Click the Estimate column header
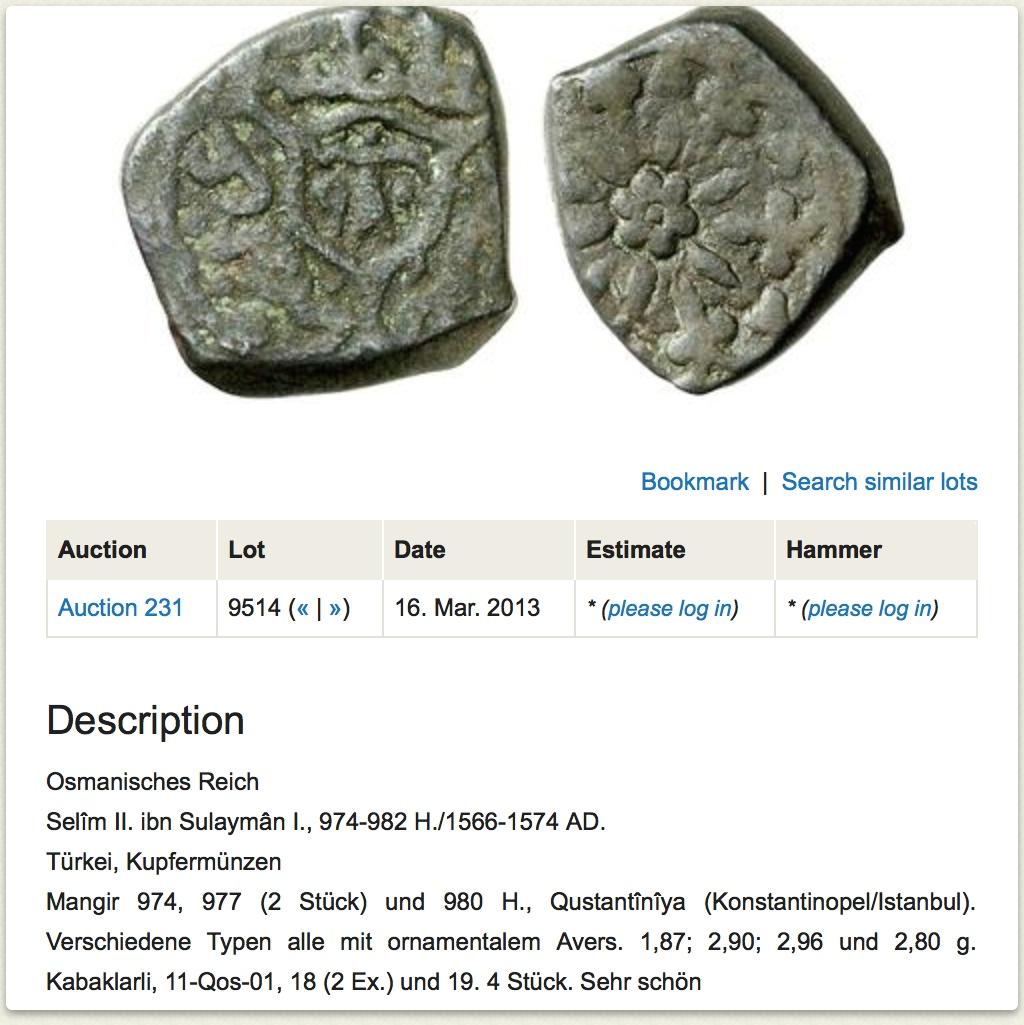This screenshot has height=1025, width=1024. (636, 550)
